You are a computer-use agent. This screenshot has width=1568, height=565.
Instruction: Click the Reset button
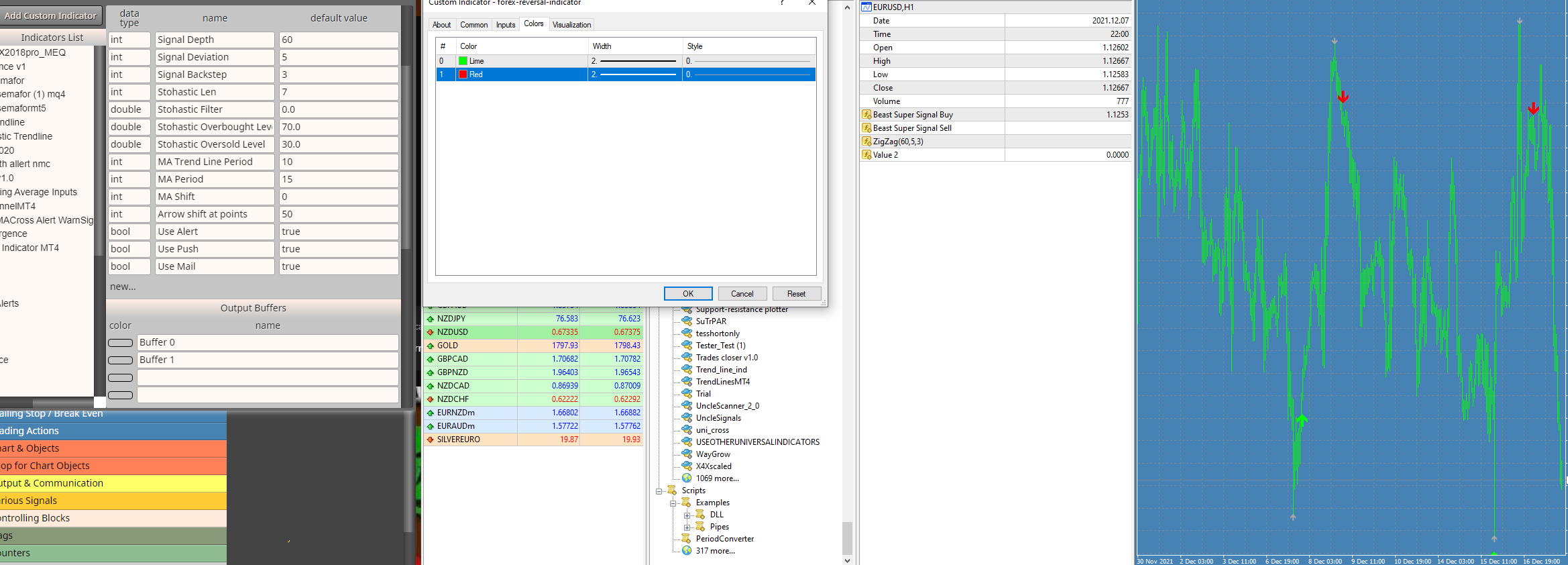(x=797, y=294)
